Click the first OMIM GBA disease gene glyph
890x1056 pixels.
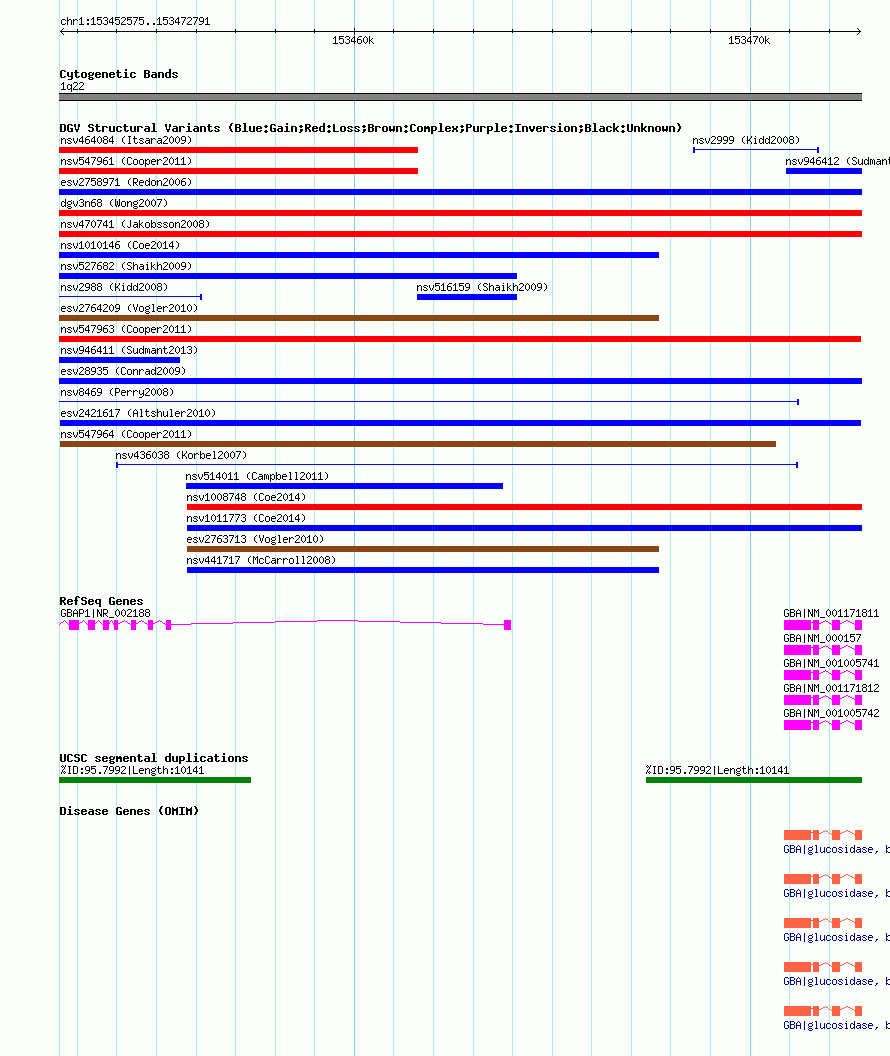pos(823,835)
